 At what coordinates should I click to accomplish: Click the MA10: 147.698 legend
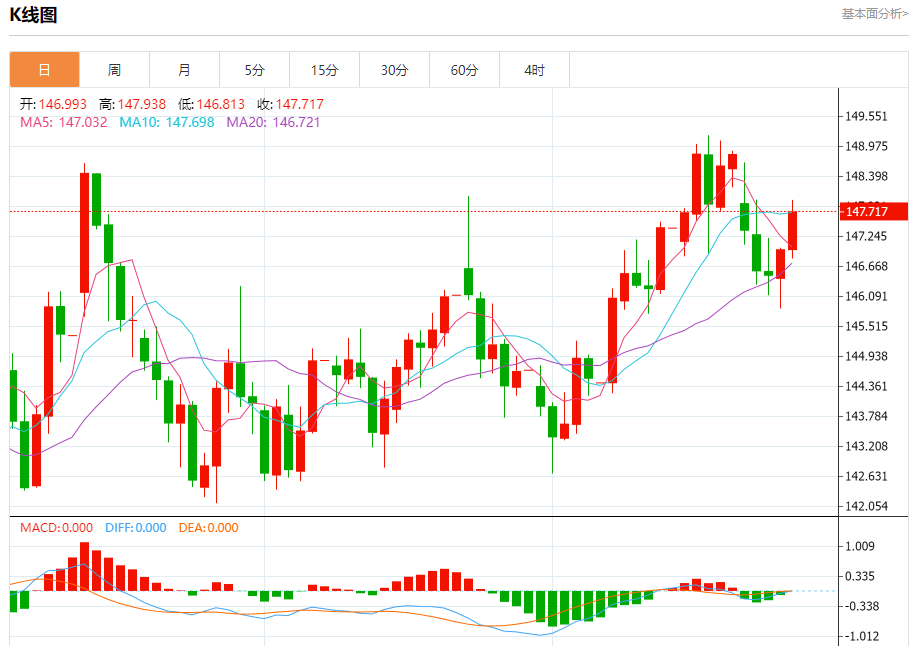coord(167,122)
